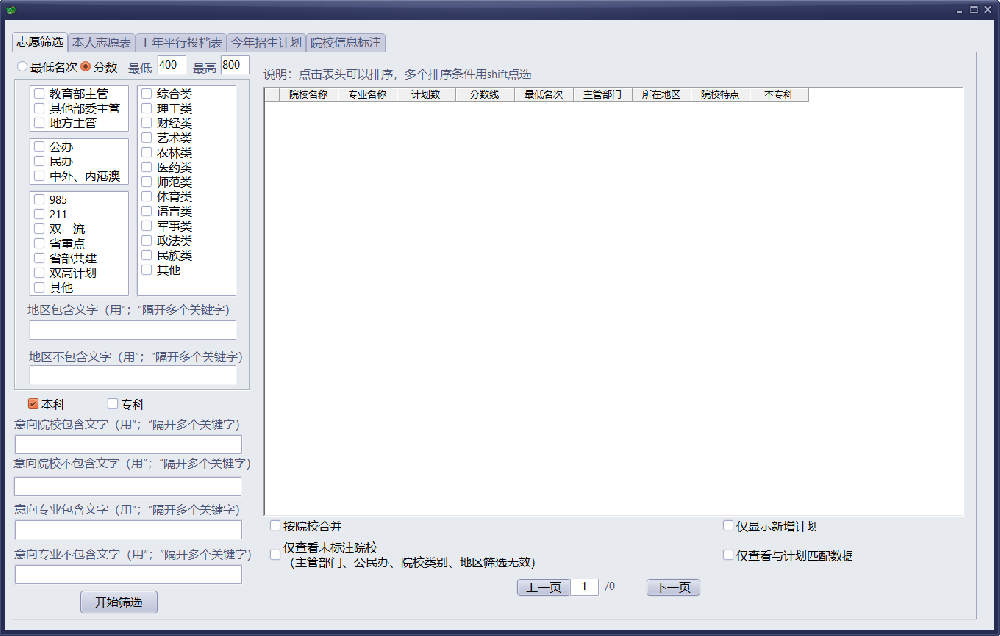Viewport: 1000px width, 636px height.
Task: Select the 最低名次 radio button
Action: coord(23,67)
